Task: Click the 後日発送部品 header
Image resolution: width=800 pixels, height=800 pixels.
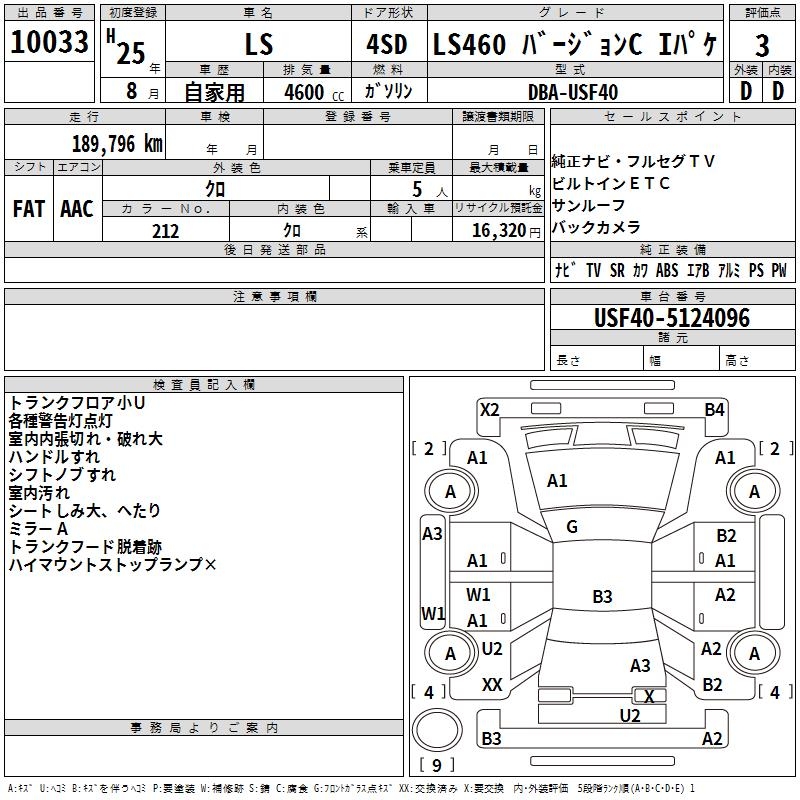Action: click(x=274, y=249)
